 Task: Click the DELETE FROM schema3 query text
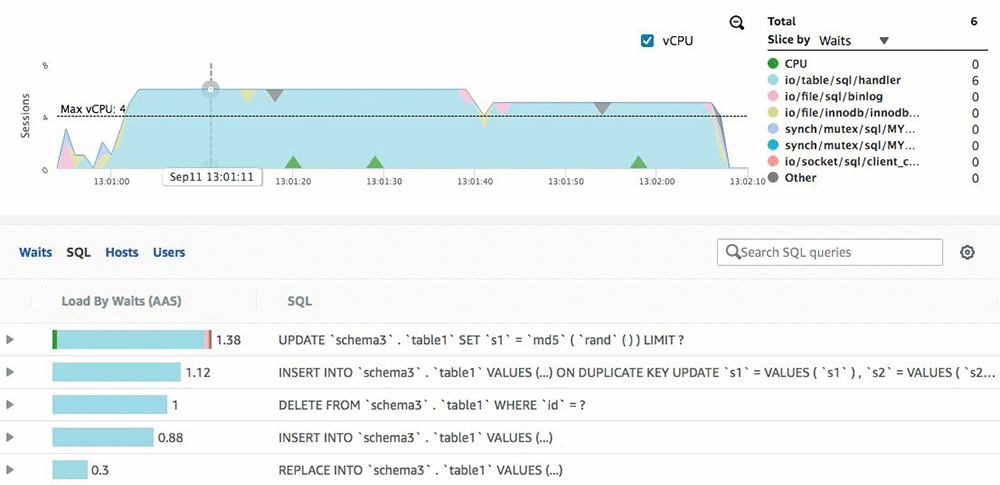[432, 405]
